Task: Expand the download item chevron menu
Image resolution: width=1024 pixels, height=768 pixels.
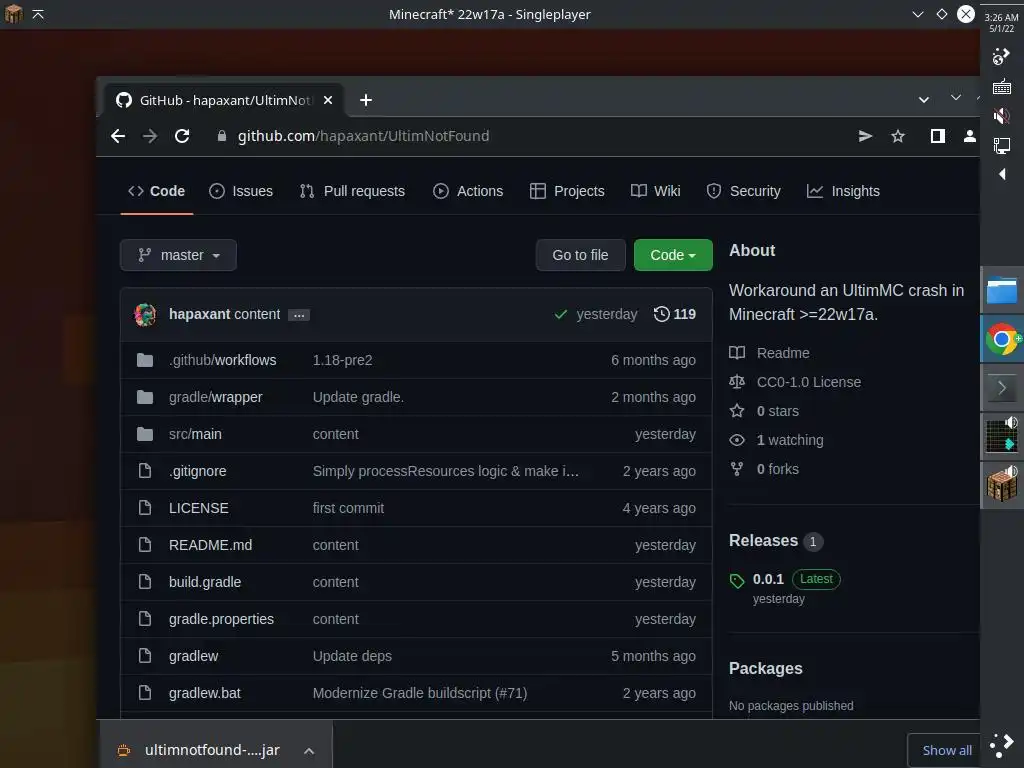Action: 309,751
